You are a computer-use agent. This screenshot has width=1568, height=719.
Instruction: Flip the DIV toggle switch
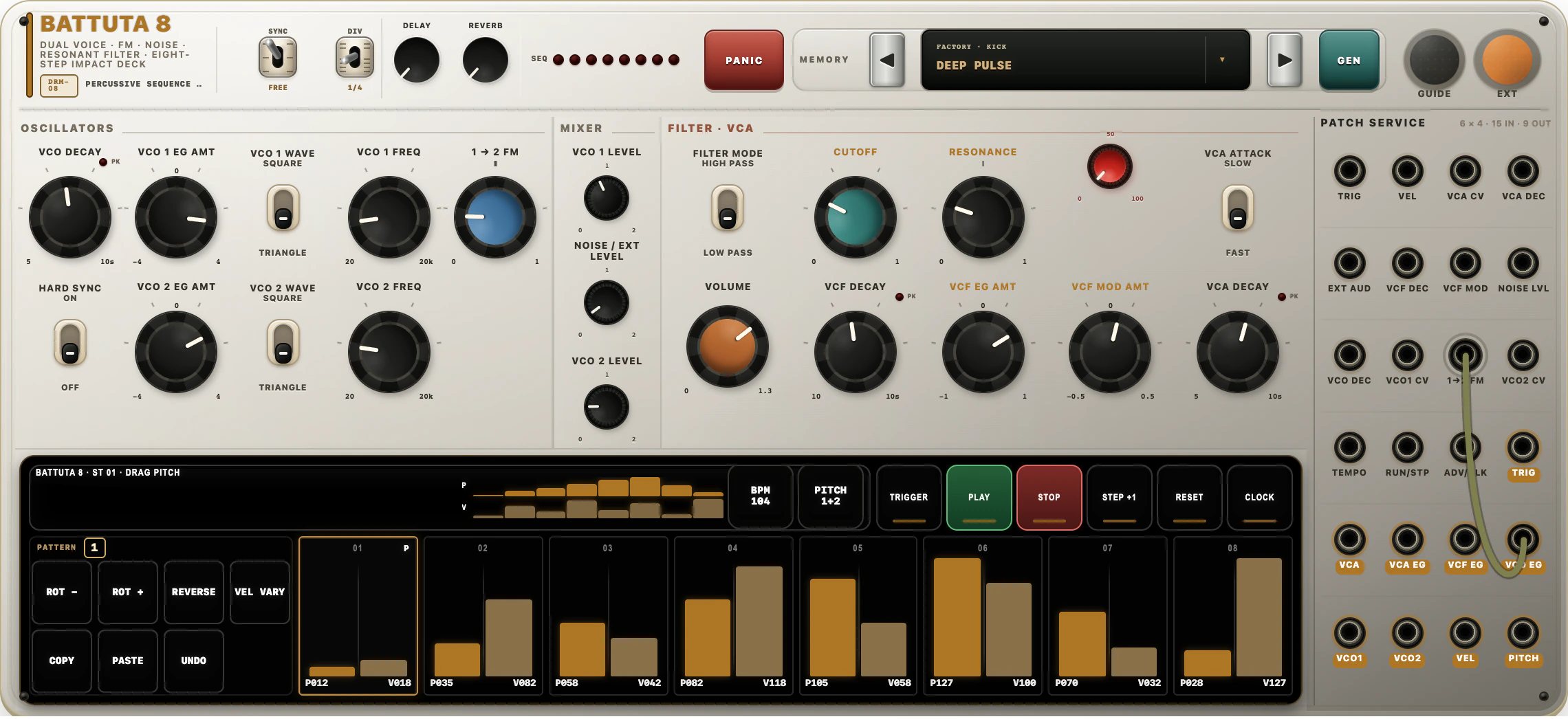[x=355, y=57]
